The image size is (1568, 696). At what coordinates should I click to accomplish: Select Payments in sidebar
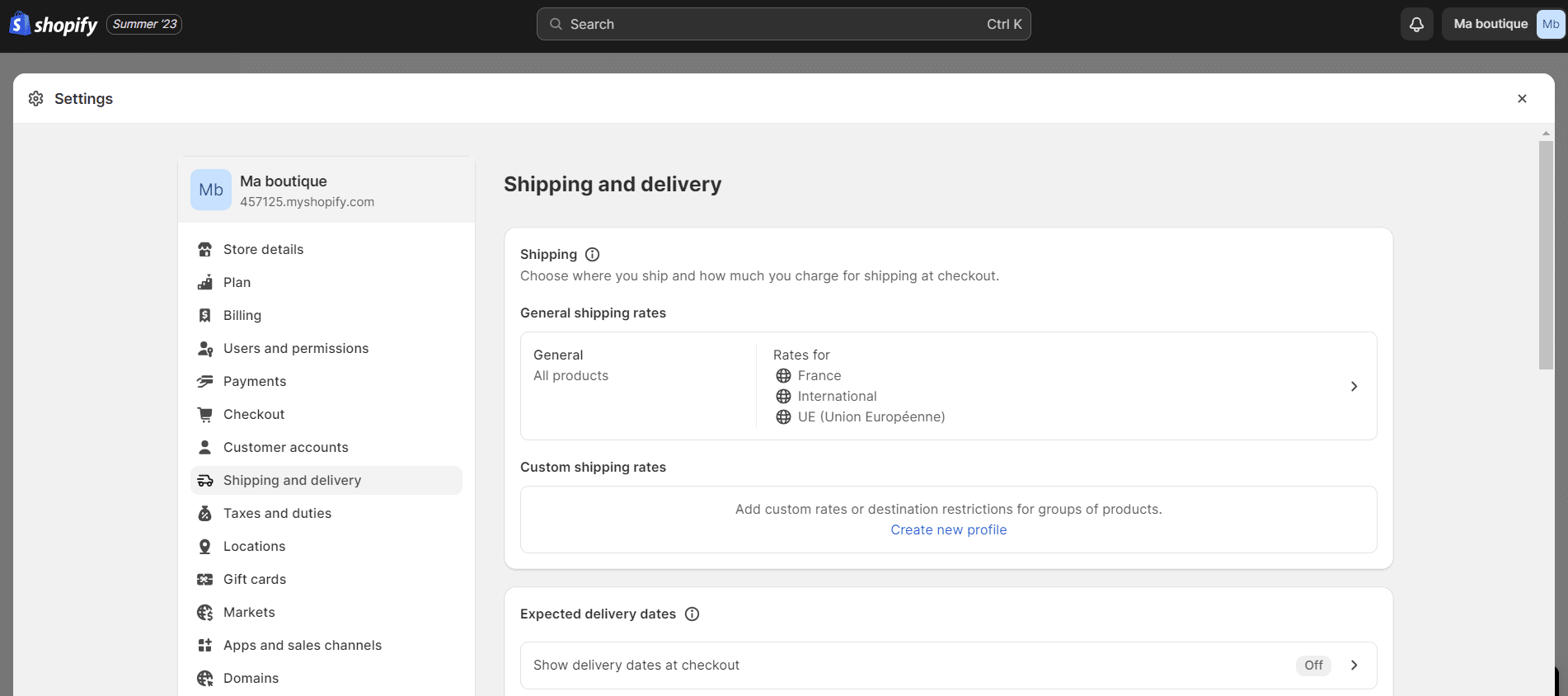tap(326, 381)
